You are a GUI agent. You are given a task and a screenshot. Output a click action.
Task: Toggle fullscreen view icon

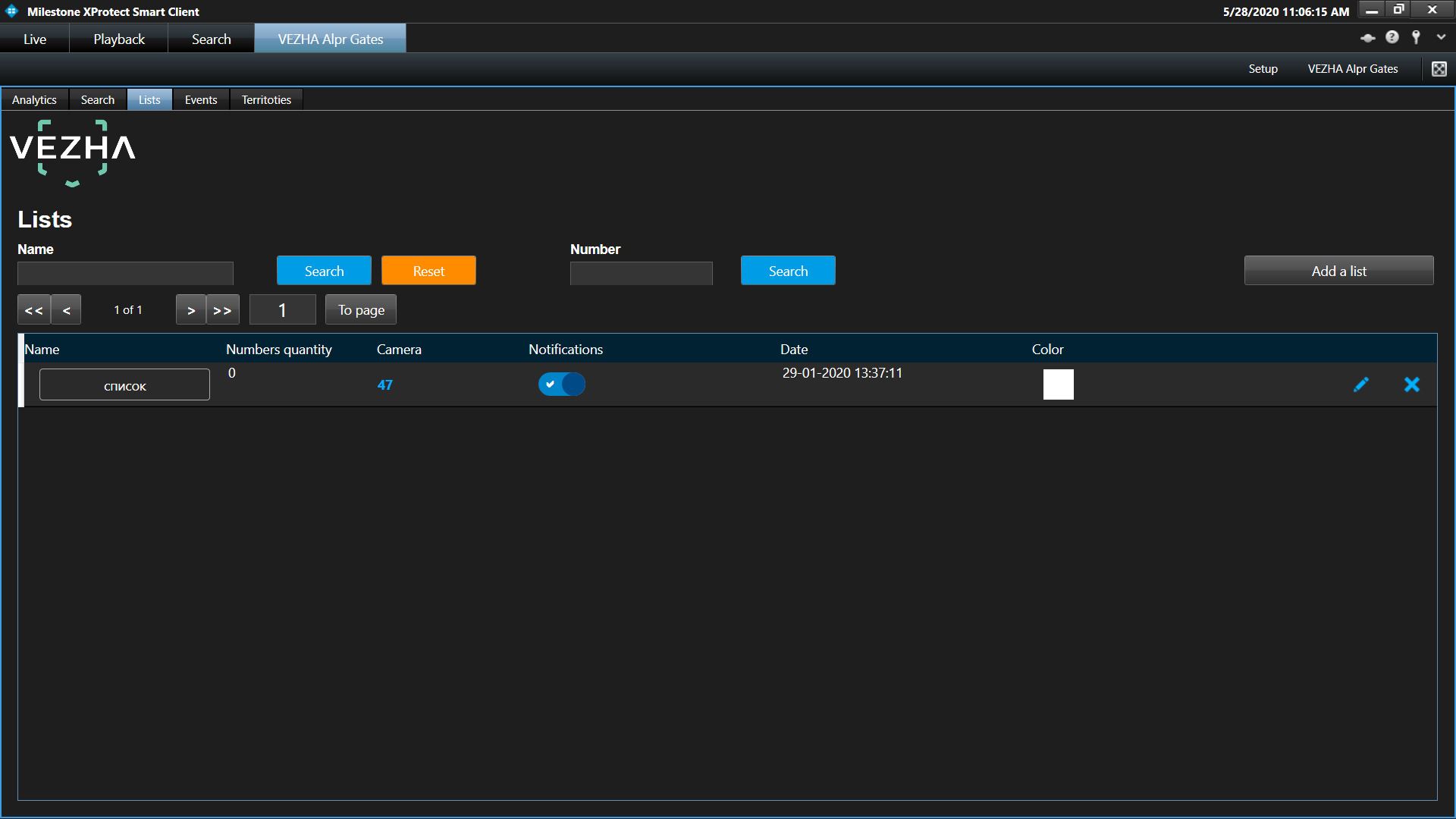[1439, 69]
